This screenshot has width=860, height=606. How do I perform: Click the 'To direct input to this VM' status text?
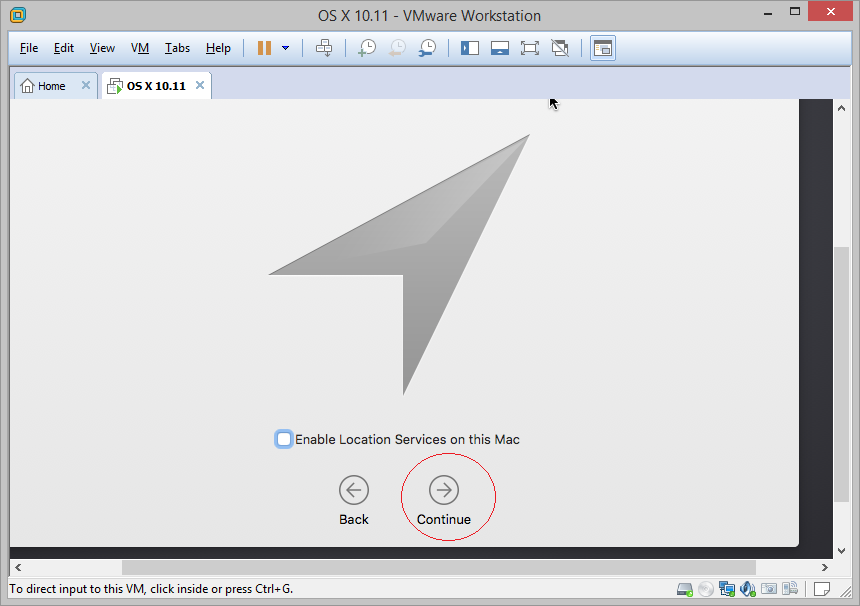coord(151,589)
